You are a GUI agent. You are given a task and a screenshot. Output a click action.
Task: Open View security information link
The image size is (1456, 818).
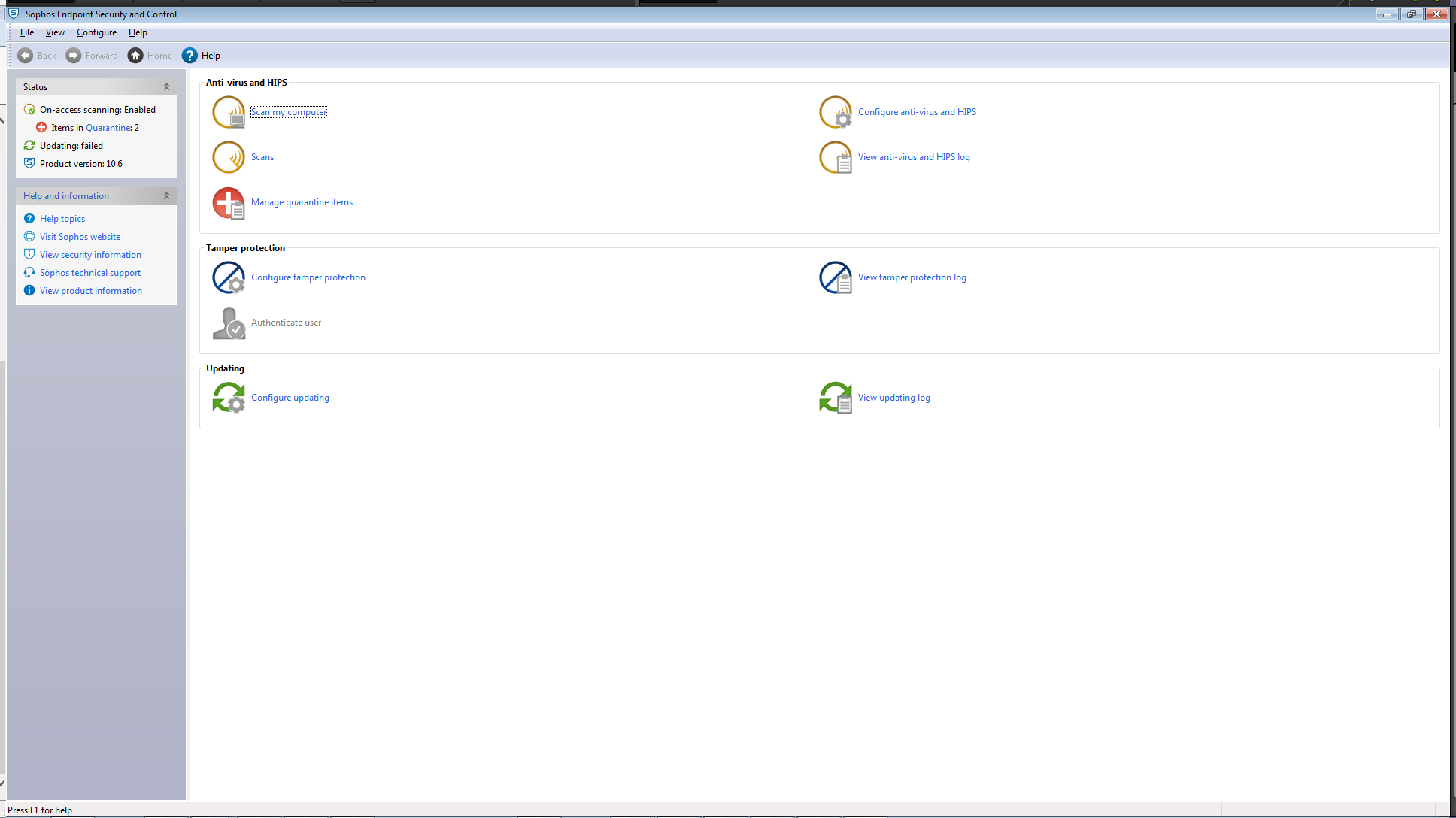90,255
